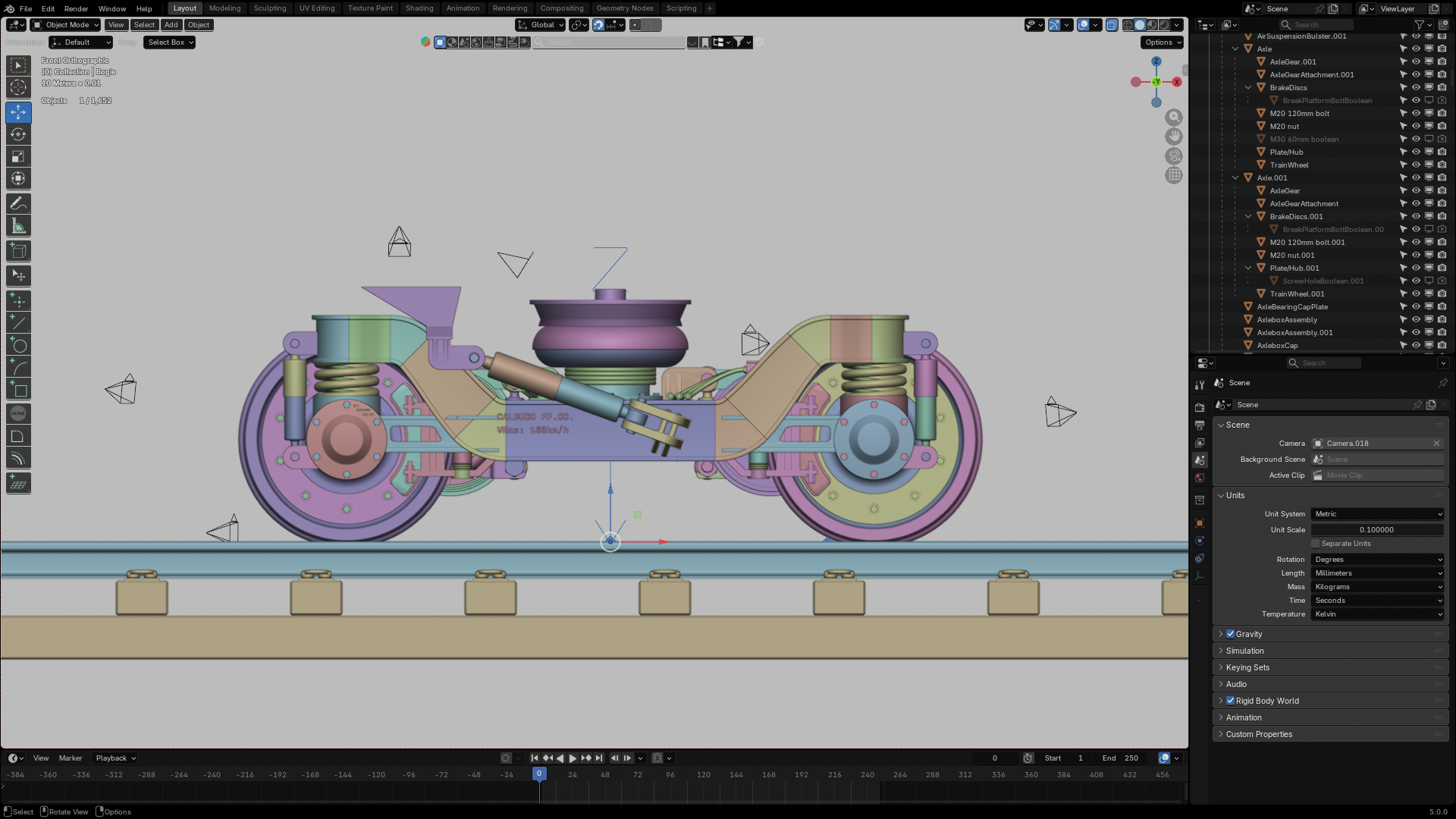Open the Object Data properties tab

1200,576
